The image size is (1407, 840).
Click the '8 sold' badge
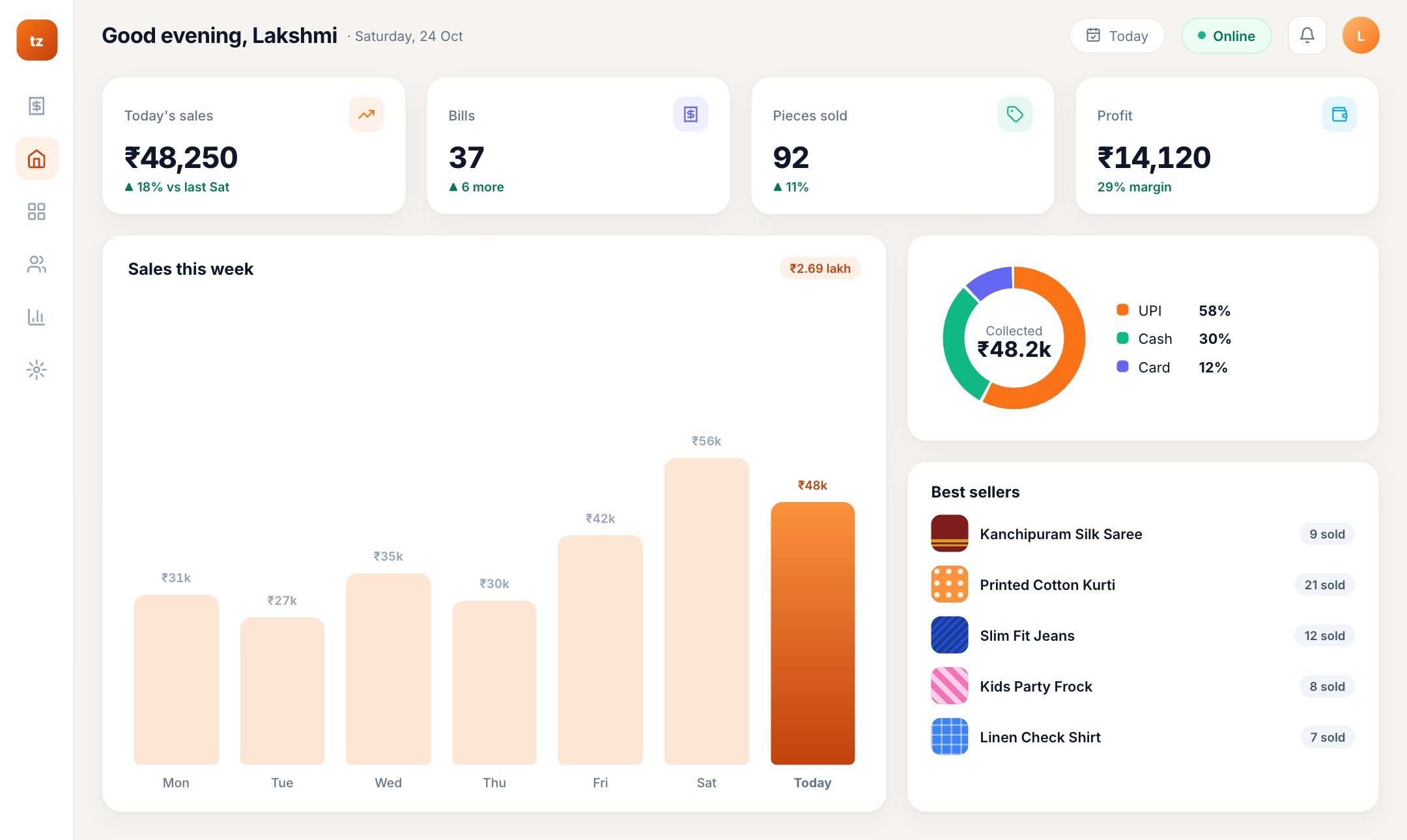1327,686
